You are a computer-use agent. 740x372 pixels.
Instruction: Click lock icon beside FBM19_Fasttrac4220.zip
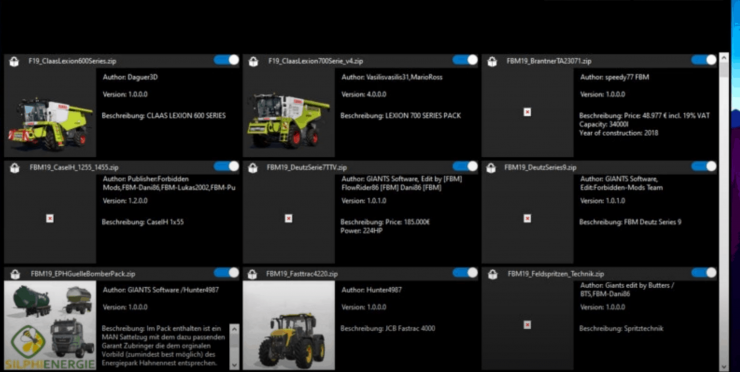[x=252, y=274]
